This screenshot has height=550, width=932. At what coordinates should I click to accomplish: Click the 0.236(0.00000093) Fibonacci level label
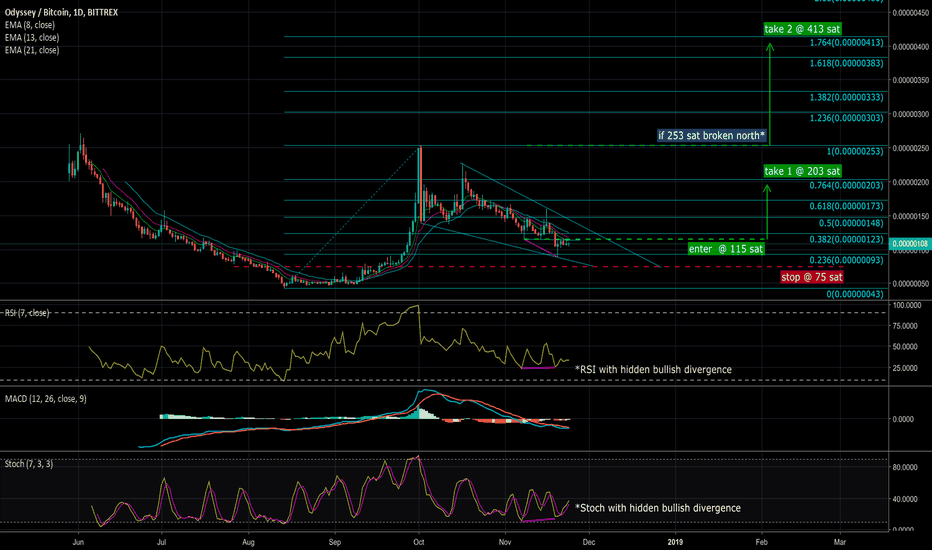(x=846, y=260)
